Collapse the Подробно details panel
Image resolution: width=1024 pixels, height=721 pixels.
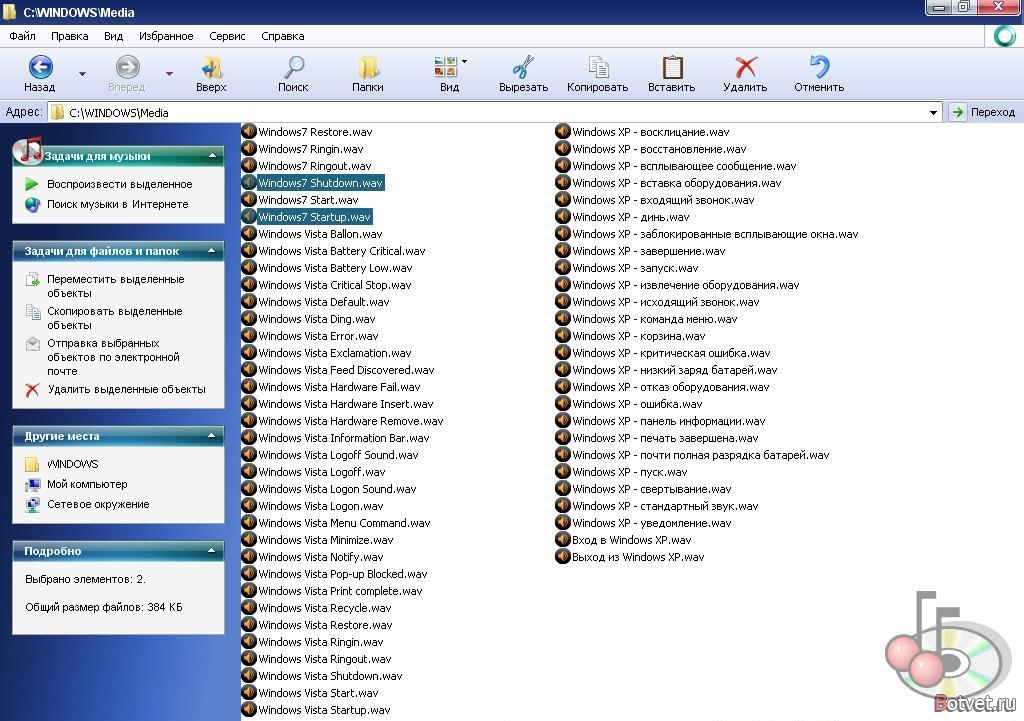[x=212, y=551]
